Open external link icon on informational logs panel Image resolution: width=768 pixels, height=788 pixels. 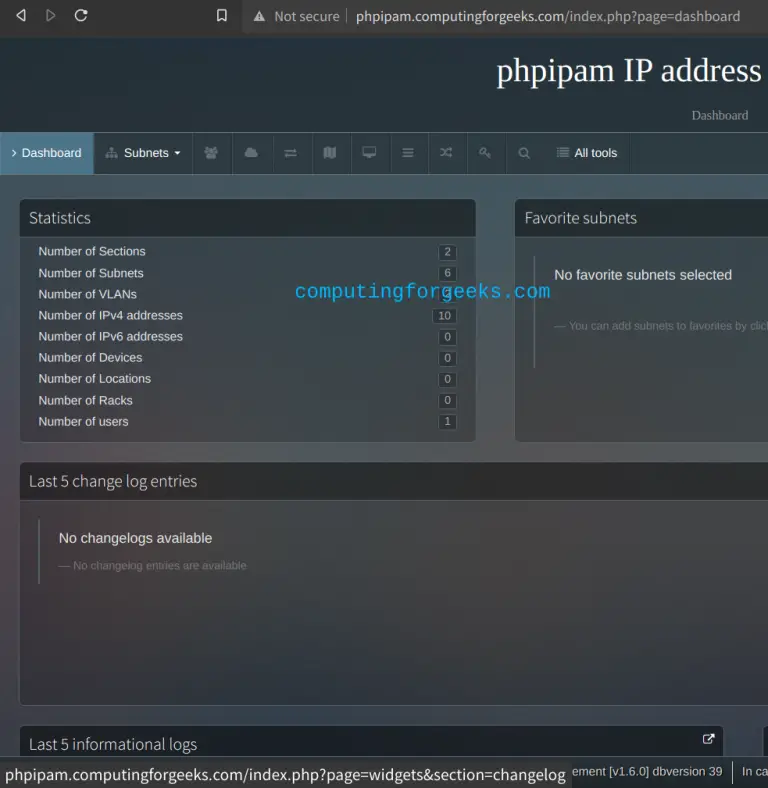click(708, 739)
